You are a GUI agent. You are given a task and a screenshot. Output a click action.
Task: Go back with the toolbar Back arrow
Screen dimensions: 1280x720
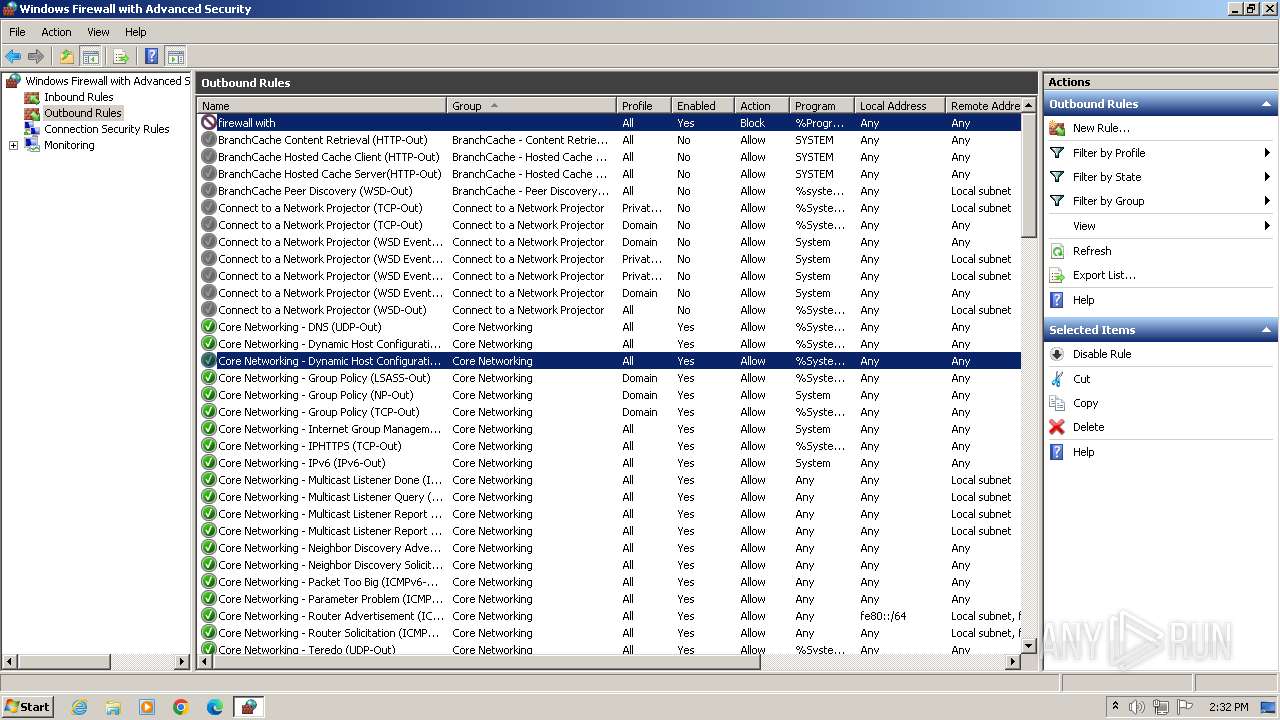[x=13, y=57]
